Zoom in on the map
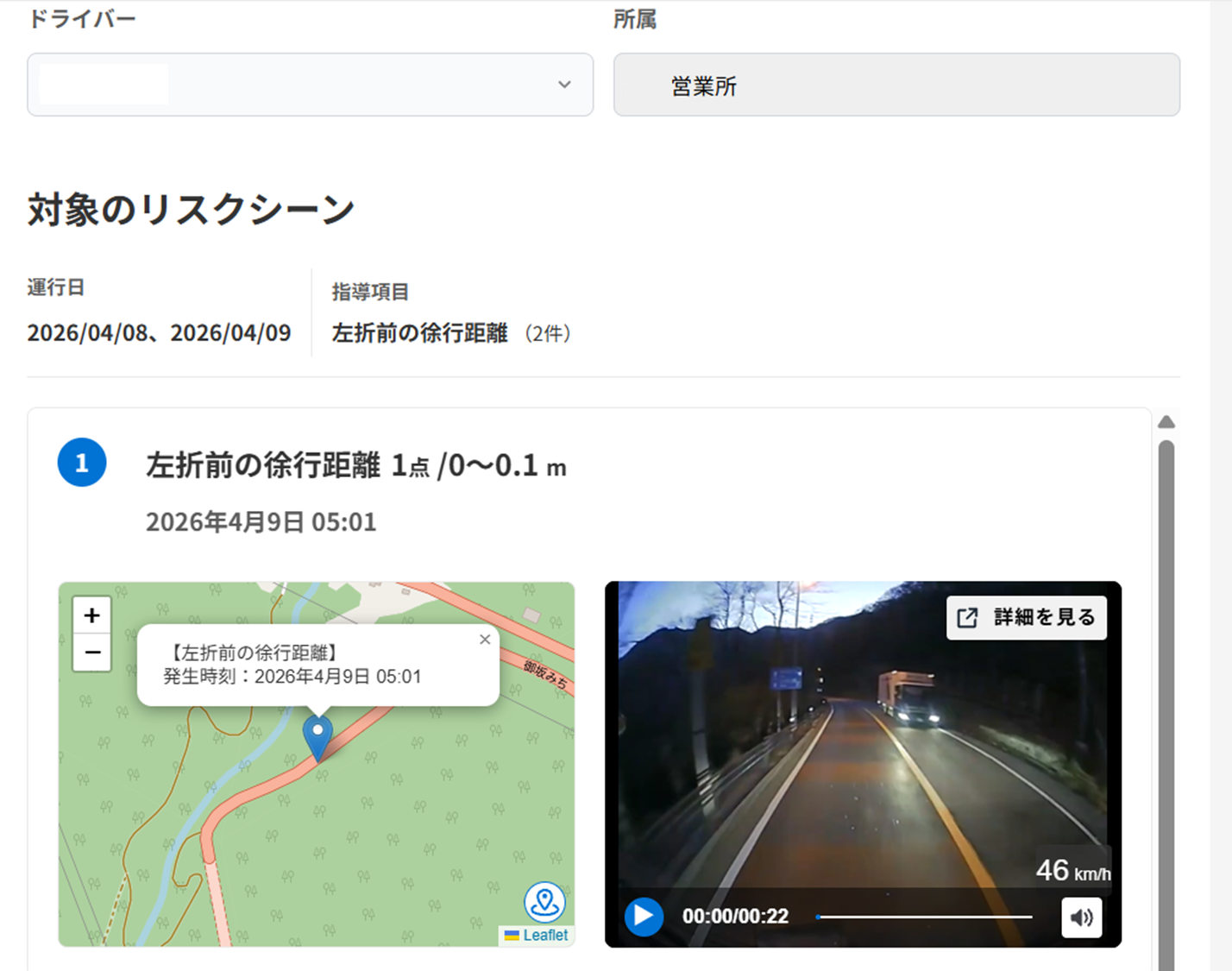Viewport: 1232px width, 971px height. [x=91, y=615]
